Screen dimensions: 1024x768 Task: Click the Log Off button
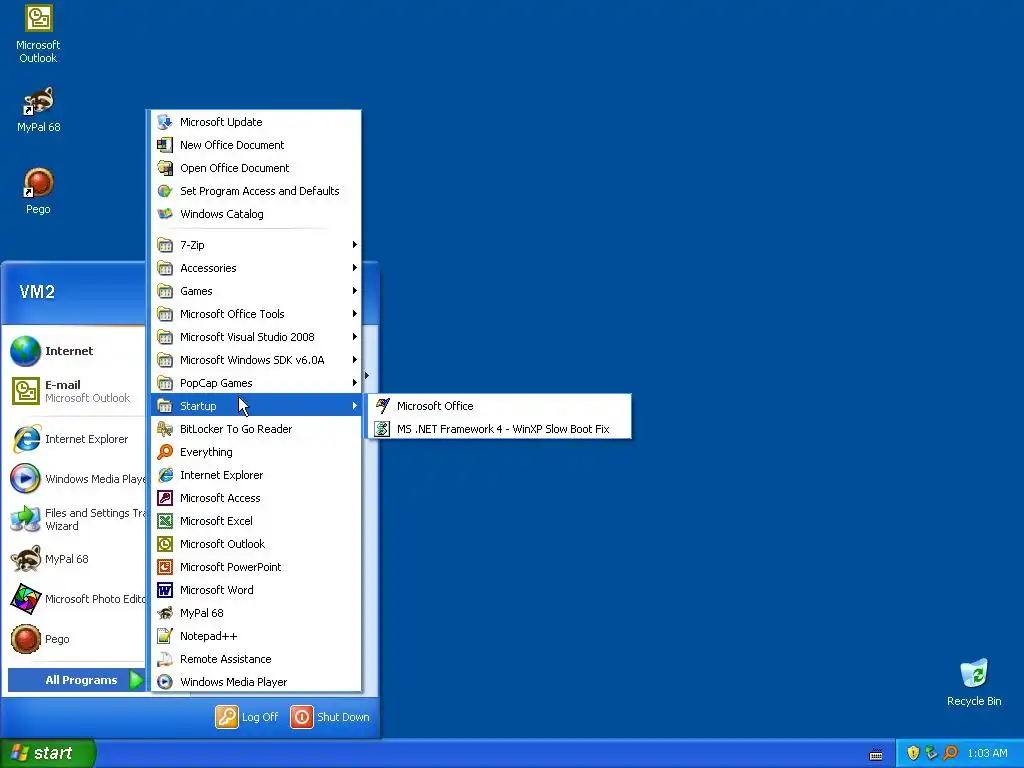click(x=247, y=716)
